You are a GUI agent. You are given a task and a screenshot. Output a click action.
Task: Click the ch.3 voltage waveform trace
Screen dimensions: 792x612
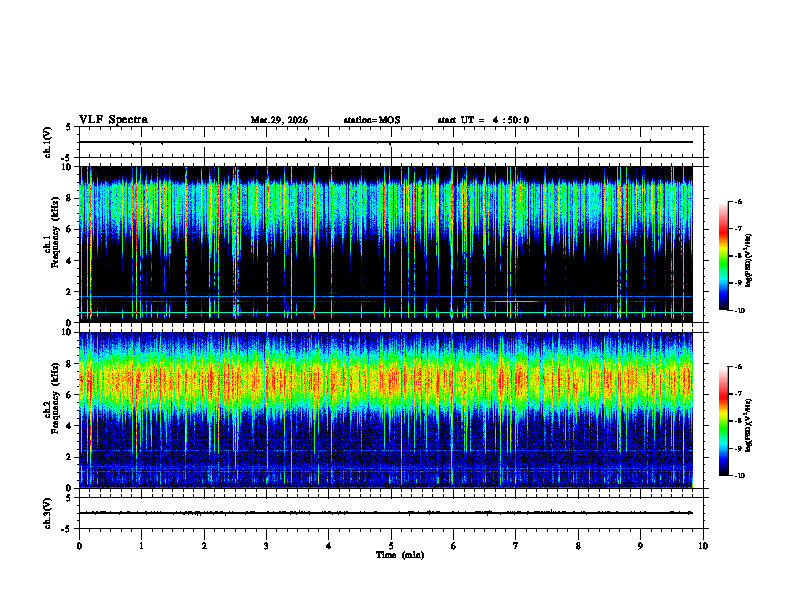[x=386, y=513]
